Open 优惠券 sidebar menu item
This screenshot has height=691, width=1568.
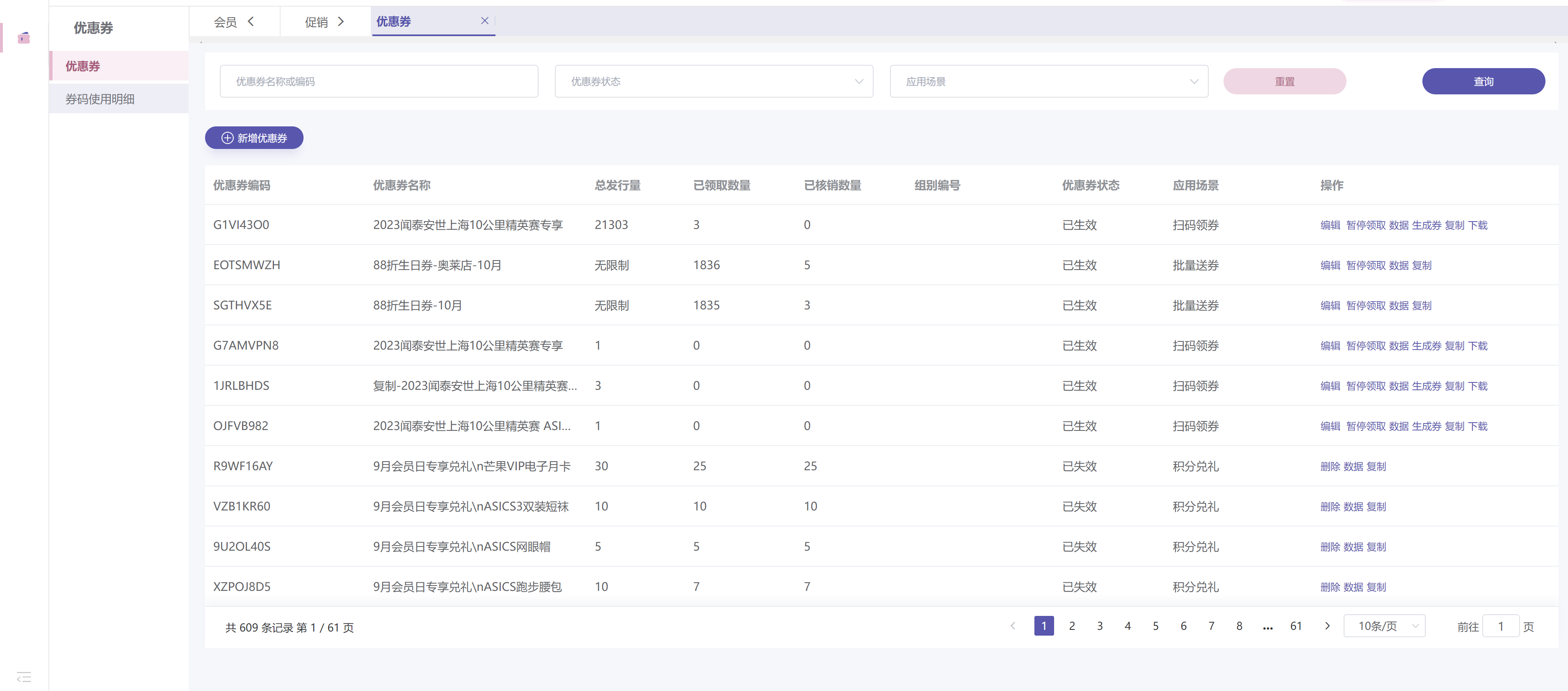pyautogui.click(x=119, y=66)
